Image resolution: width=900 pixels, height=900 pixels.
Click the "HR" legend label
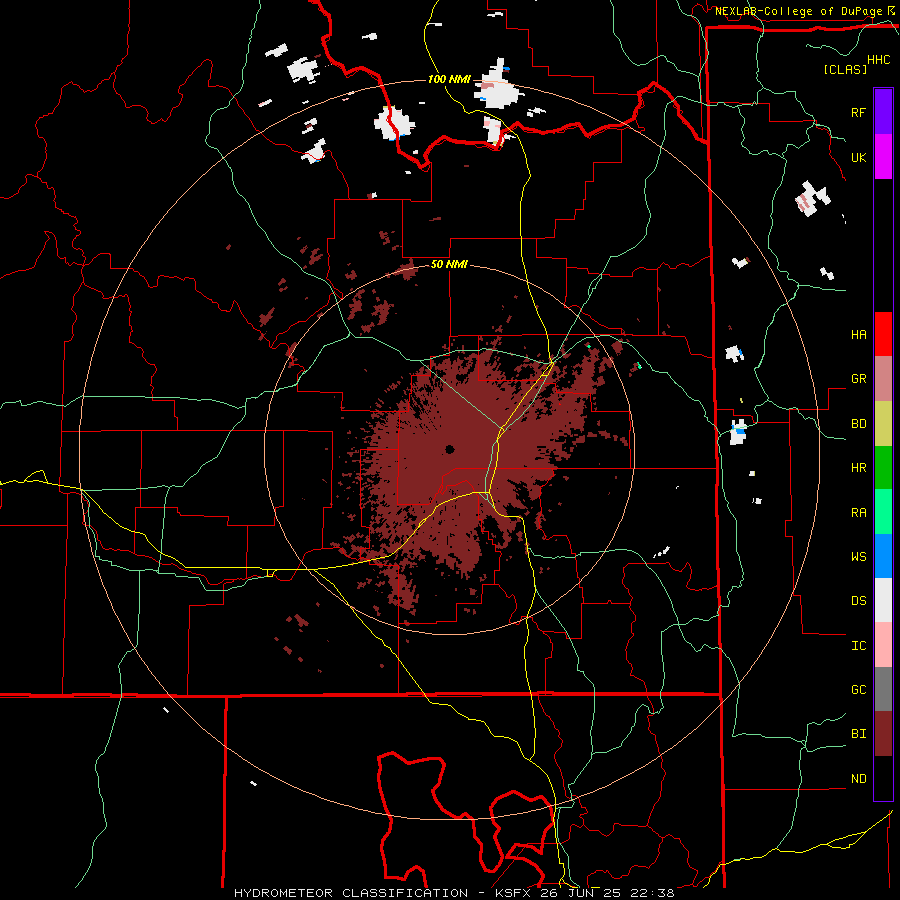(x=858, y=468)
